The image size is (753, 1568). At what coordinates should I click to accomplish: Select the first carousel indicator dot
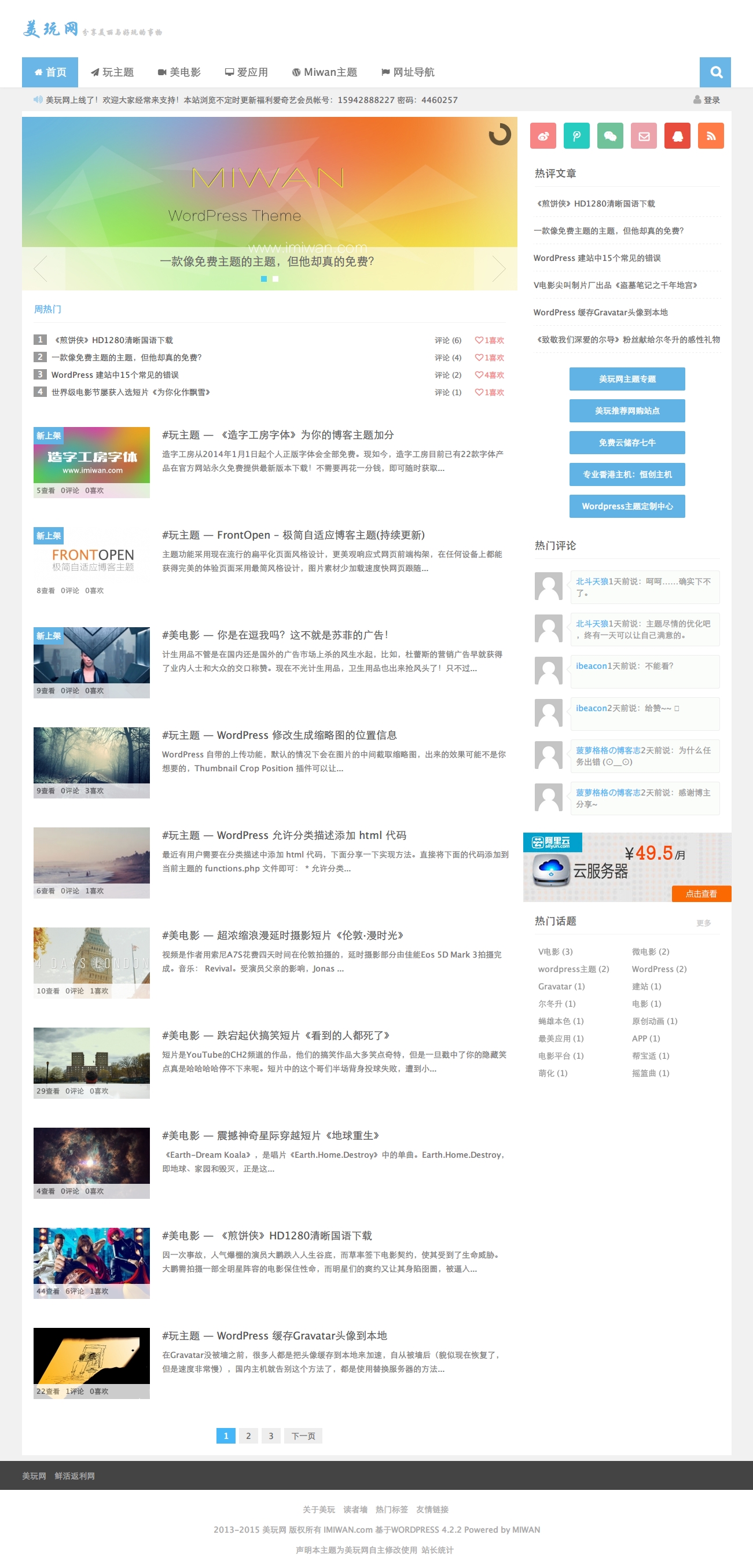pyautogui.click(x=263, y=279)
